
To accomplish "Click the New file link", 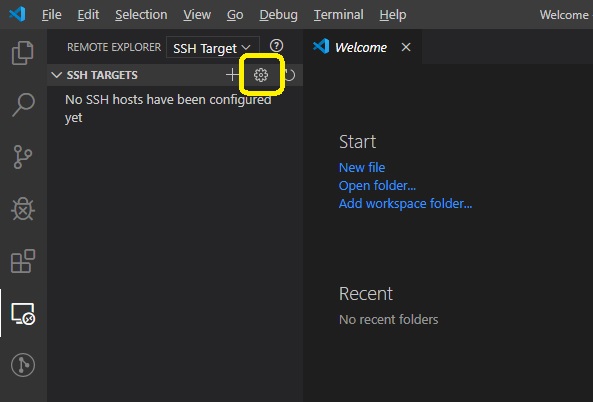I will point(362,167).
